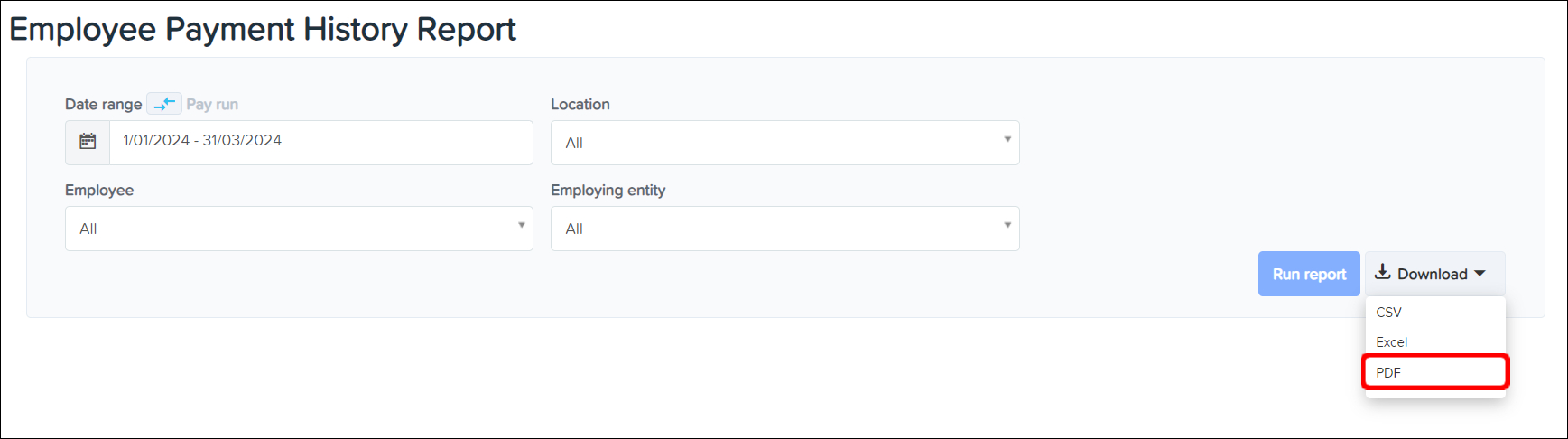
Task: Click the Download button label
Action: (1432, 274)
